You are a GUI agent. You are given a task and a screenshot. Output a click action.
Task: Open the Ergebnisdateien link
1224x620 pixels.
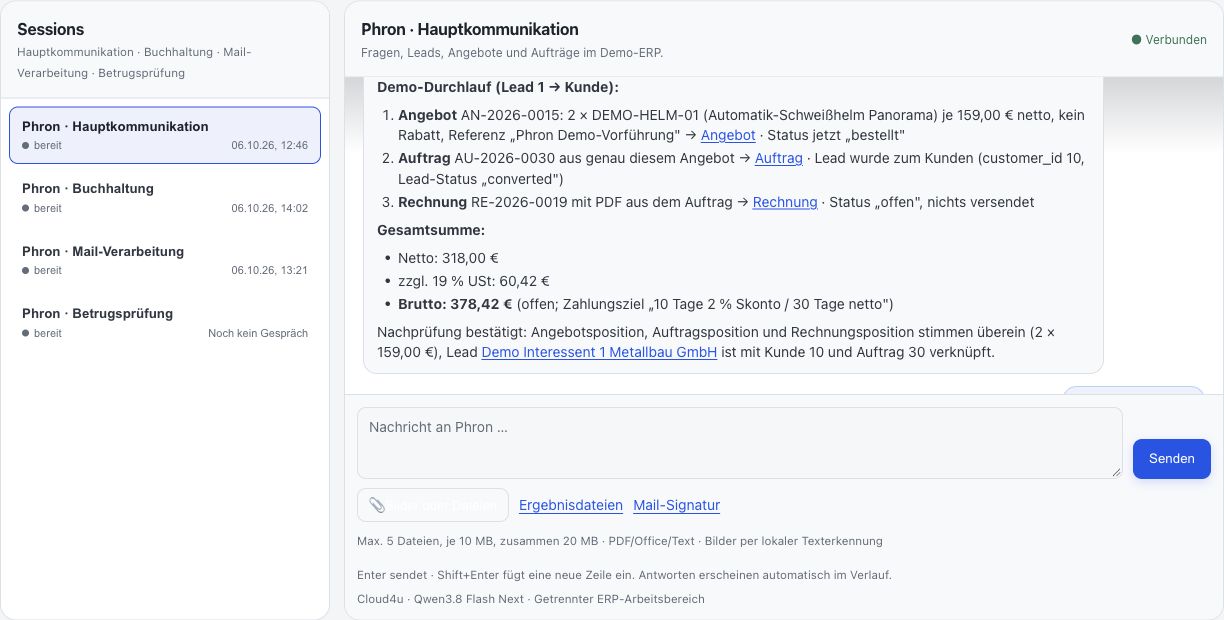(x=571, y=505)
